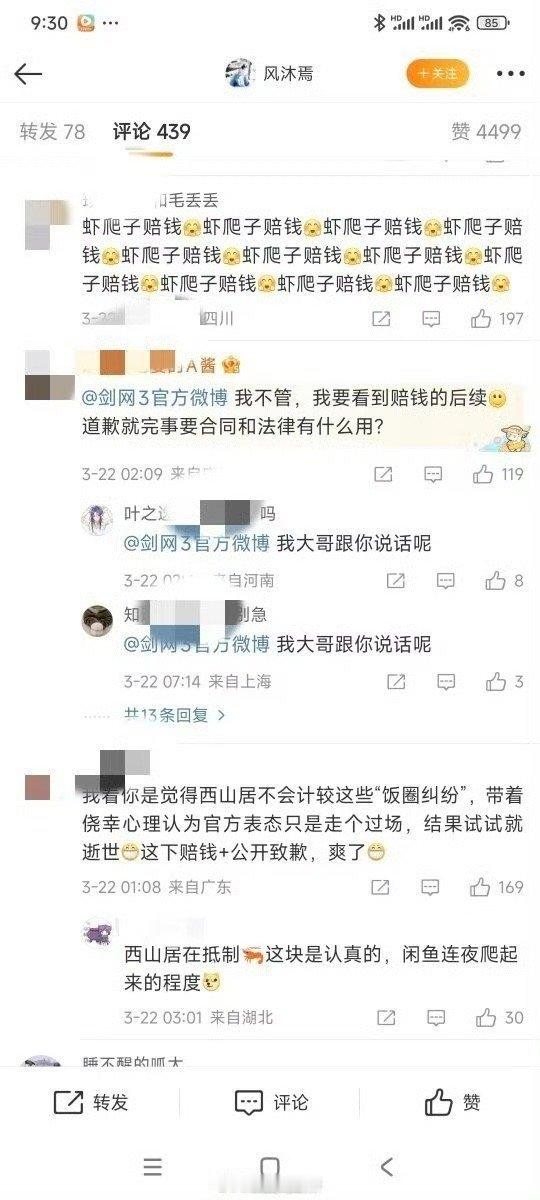Reply to the 3-22 01:08 Guangdong comment

[431, 886]
